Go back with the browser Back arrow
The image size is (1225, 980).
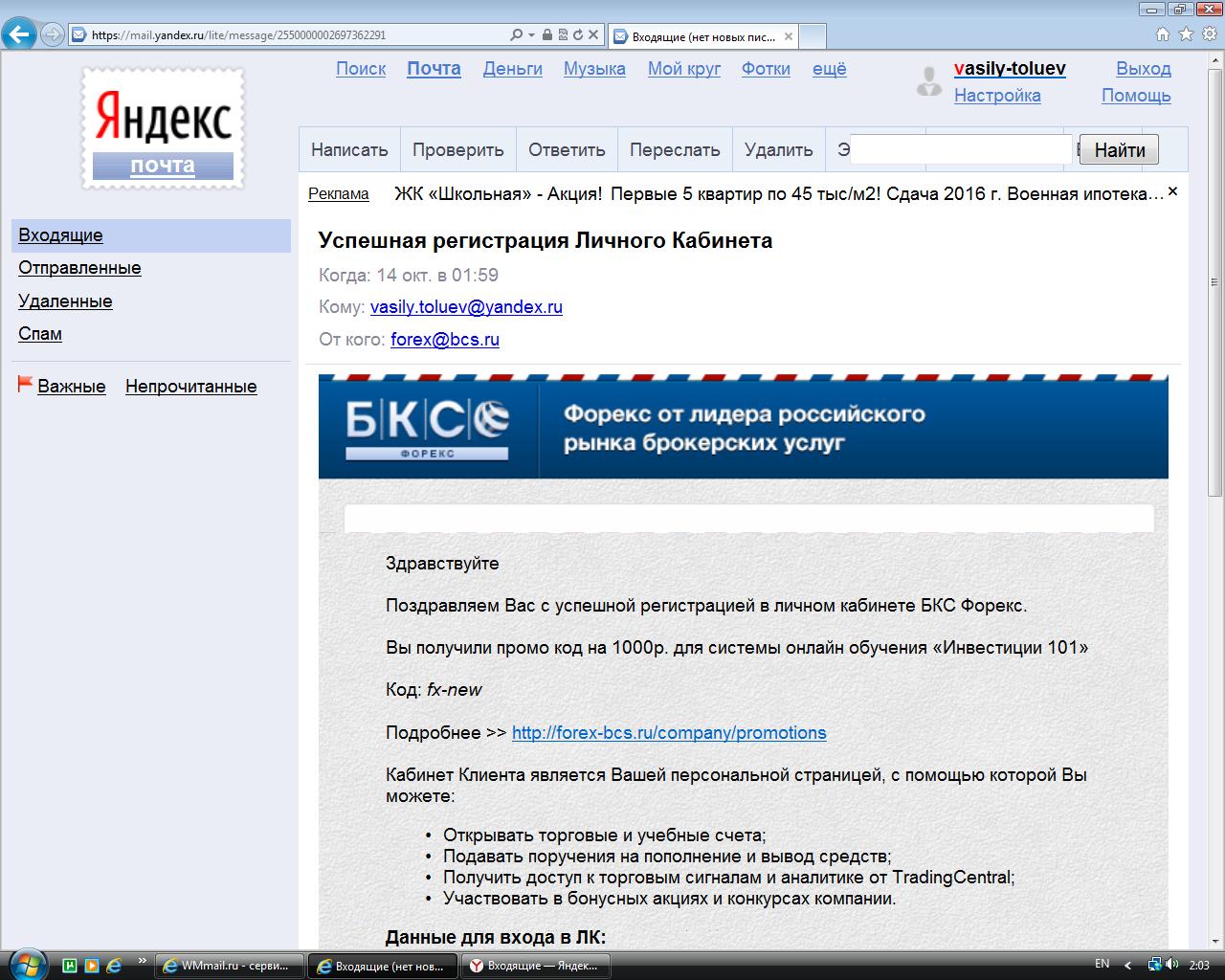20,34
